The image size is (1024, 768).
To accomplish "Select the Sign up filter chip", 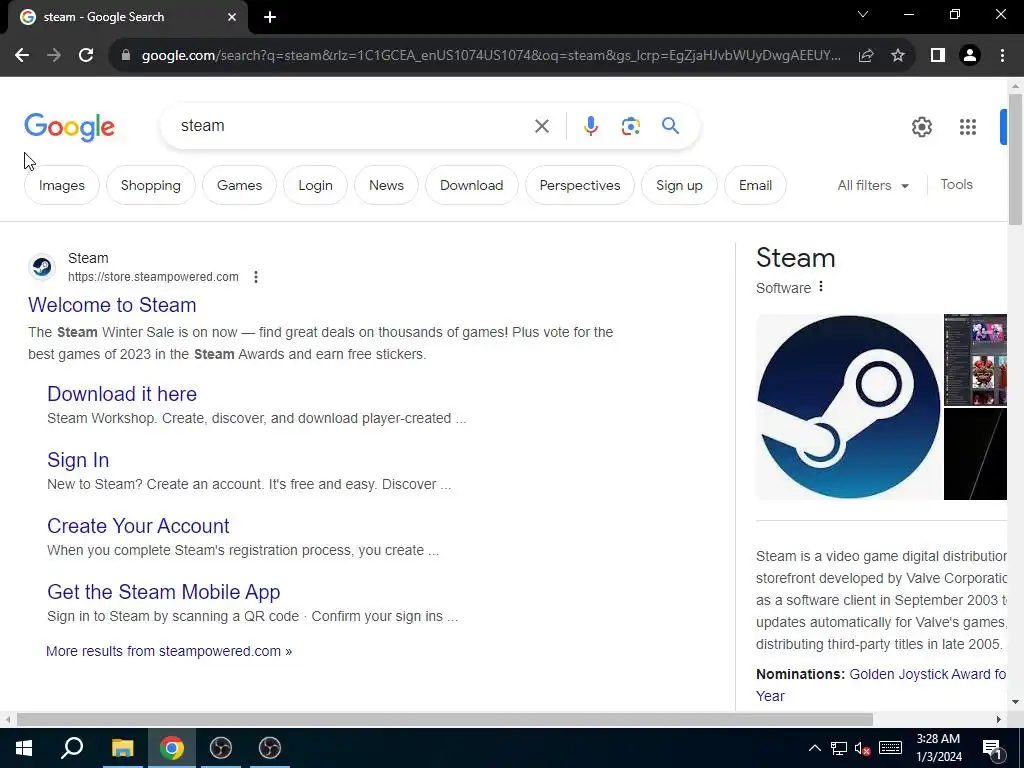I will coord(679,185).
